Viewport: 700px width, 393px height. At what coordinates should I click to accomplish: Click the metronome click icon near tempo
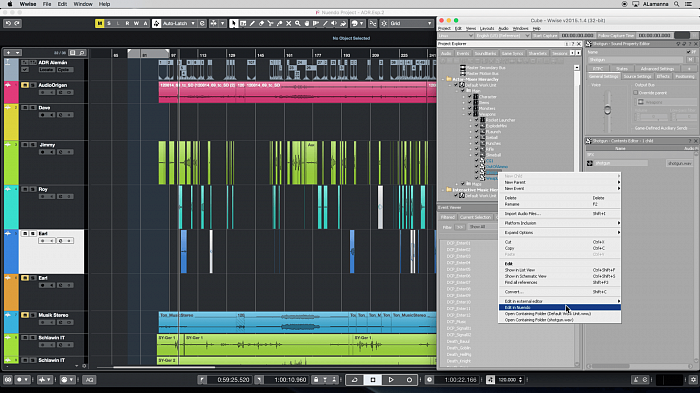(490, 380)
